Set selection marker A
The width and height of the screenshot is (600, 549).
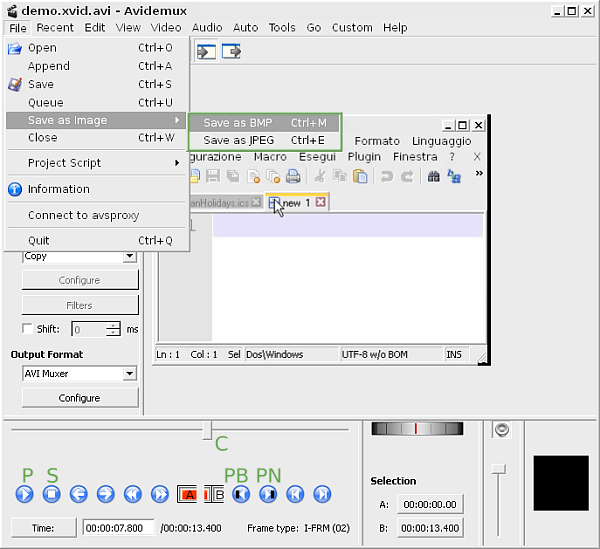pos(187,494)
